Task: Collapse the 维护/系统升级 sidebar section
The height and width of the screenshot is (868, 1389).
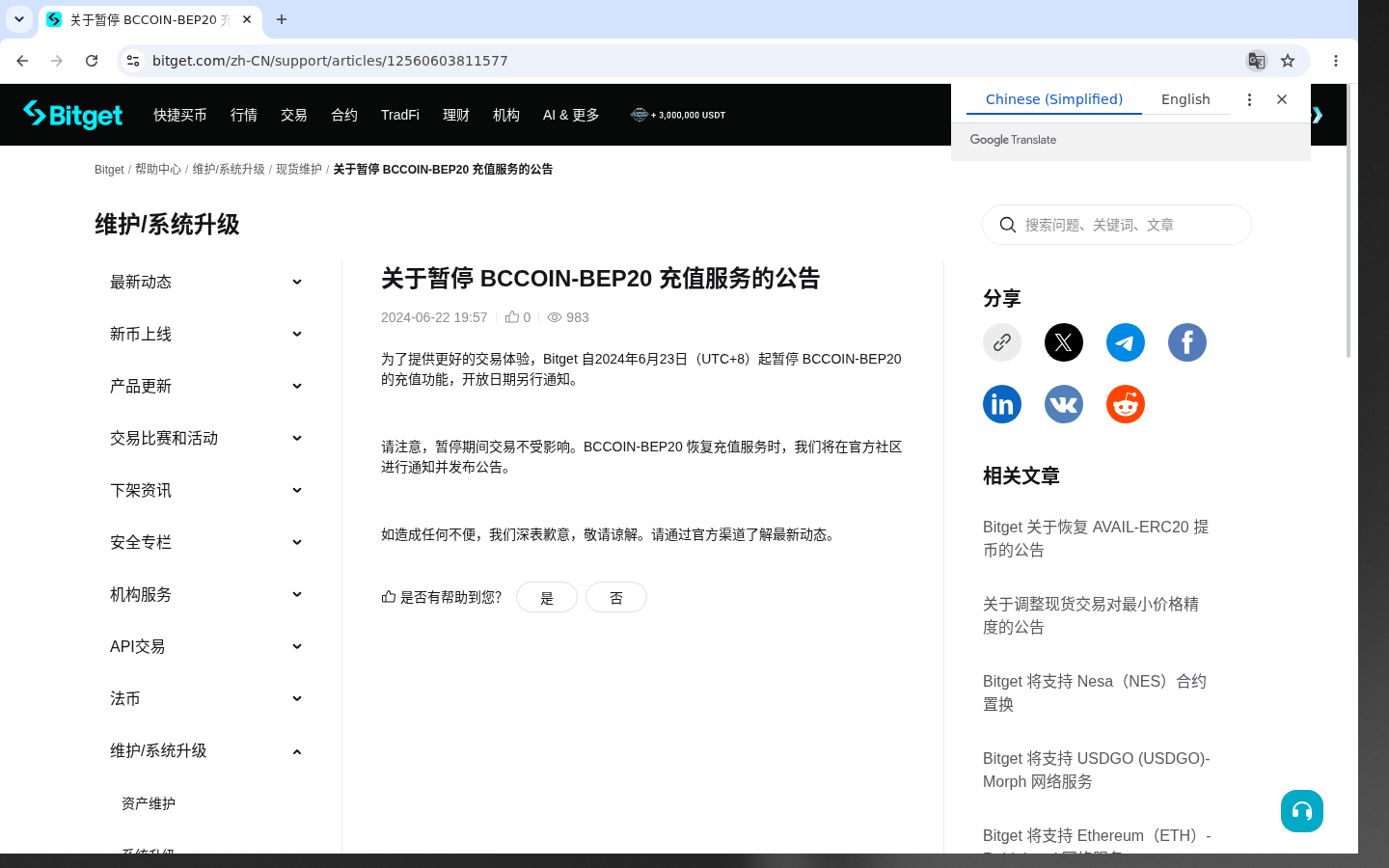Action: point(206,750)
